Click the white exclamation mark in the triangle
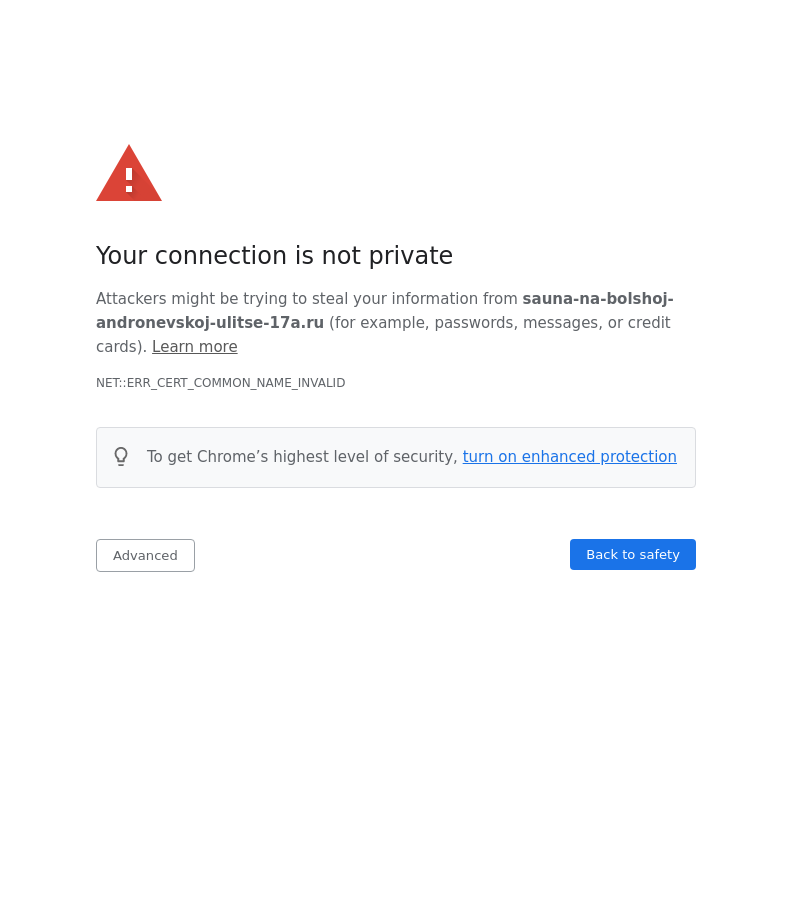This screenshot has width=792, height=919. click(129, 179)
